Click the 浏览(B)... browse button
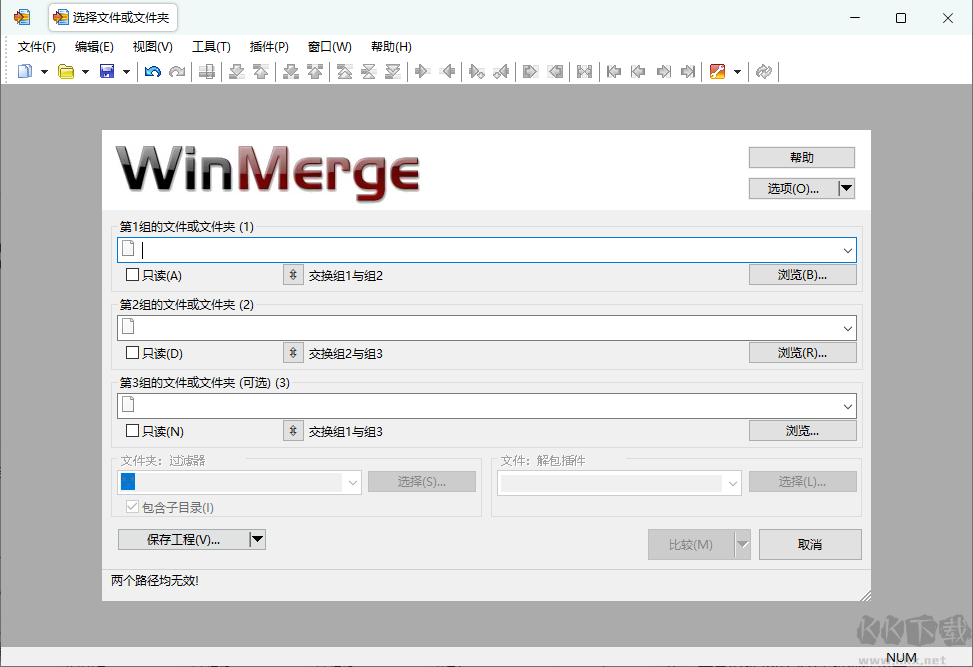This screenshot has width=973, height=667. tap(801, 274)
